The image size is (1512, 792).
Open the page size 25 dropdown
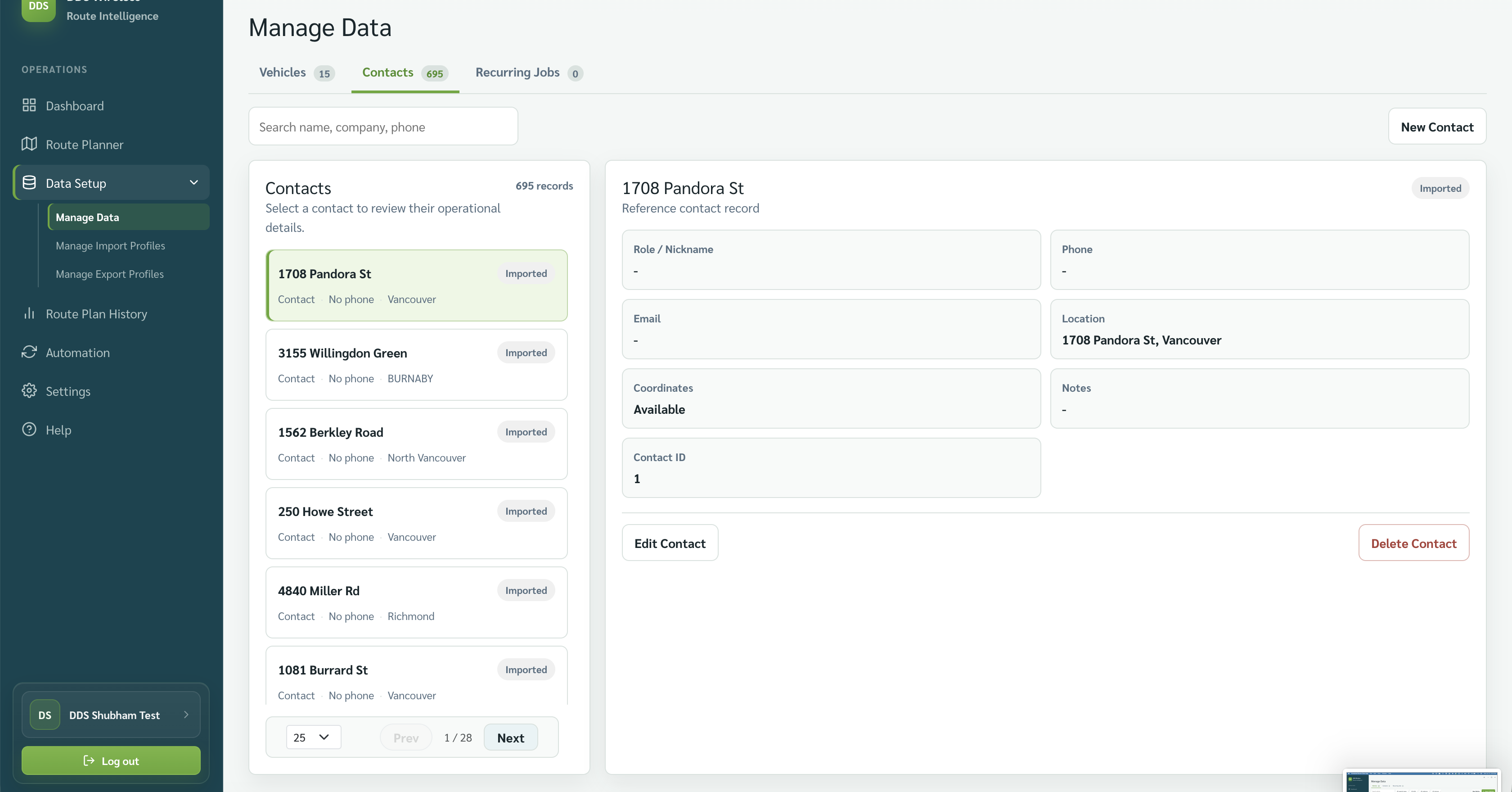(x=314, y=737)
